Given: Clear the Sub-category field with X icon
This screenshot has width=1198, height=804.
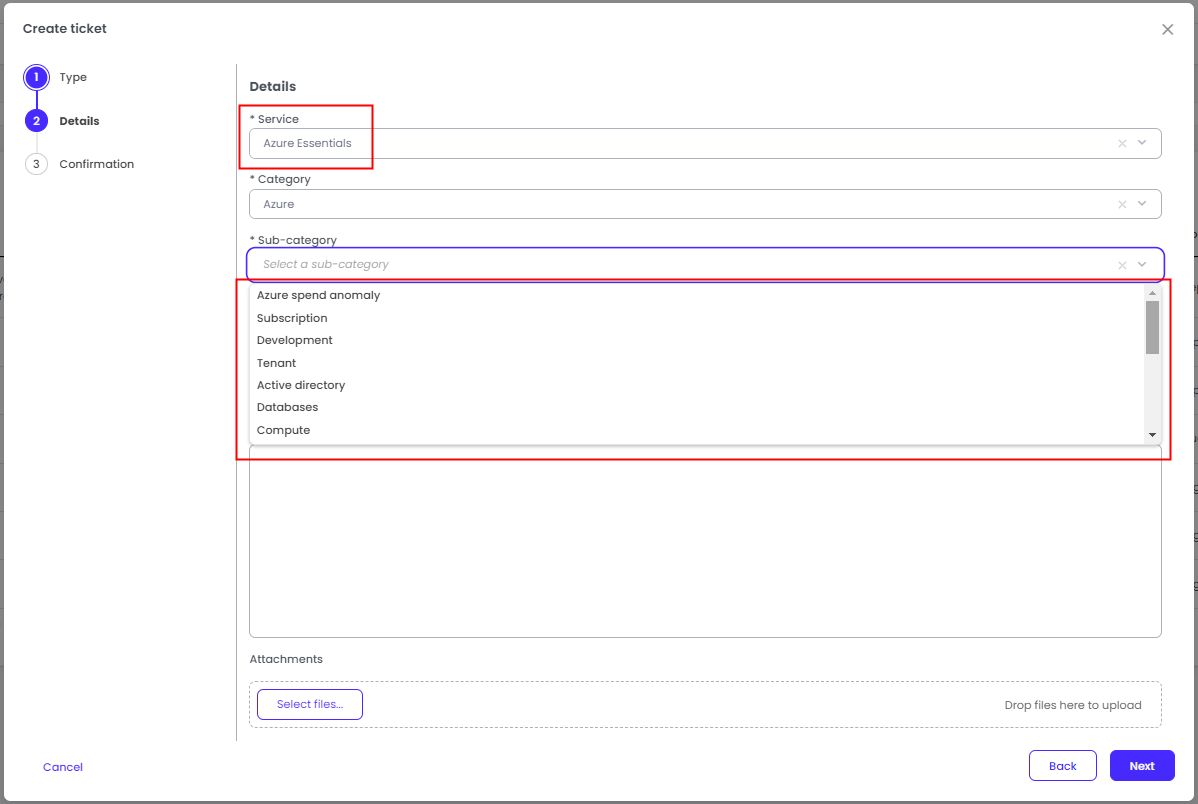Looking at the screenshot, I should click(1122, 265).
